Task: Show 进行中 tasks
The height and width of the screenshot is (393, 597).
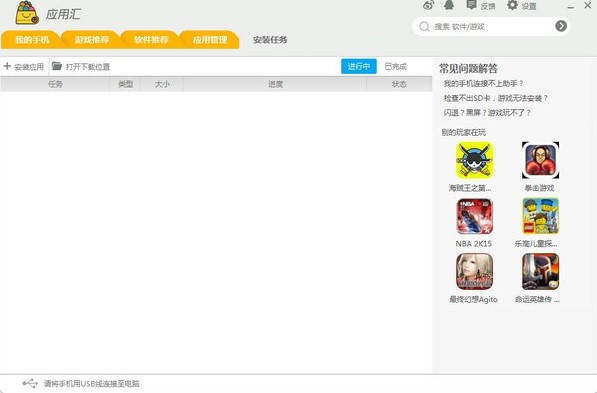Action: 359,66
